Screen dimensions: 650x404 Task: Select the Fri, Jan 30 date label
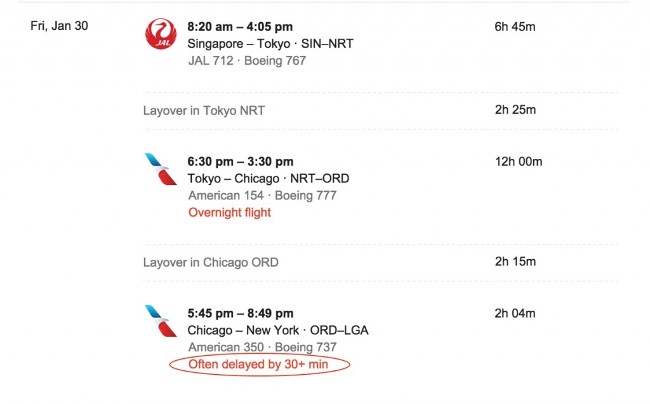click(x=59, y=26)
